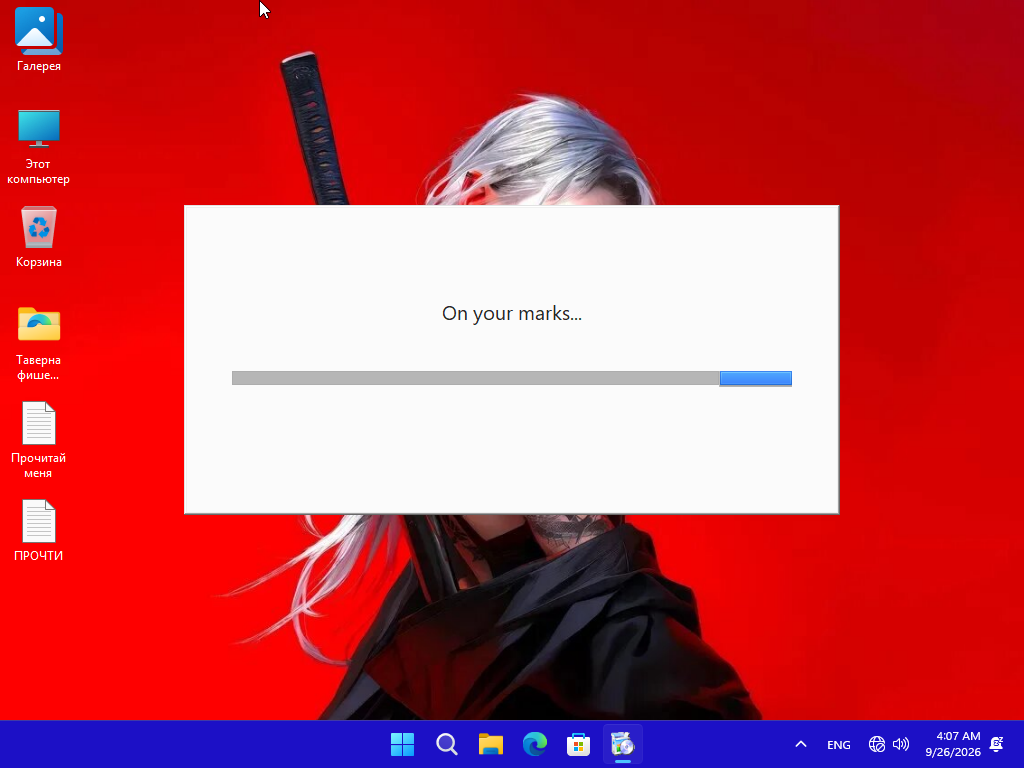
Task: Click the 'On your marks...' text
Action: click(x=511, y=314)
